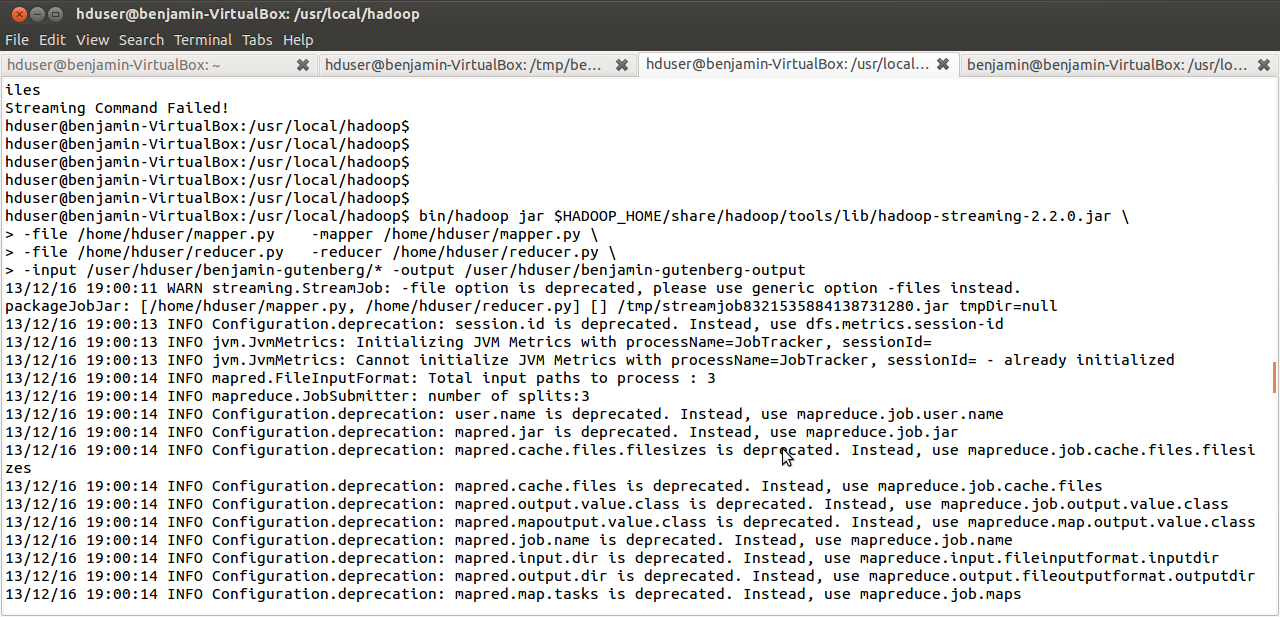Click the 'number of splits:3' line
The image size is (1280, 617).
click(297, 396)
